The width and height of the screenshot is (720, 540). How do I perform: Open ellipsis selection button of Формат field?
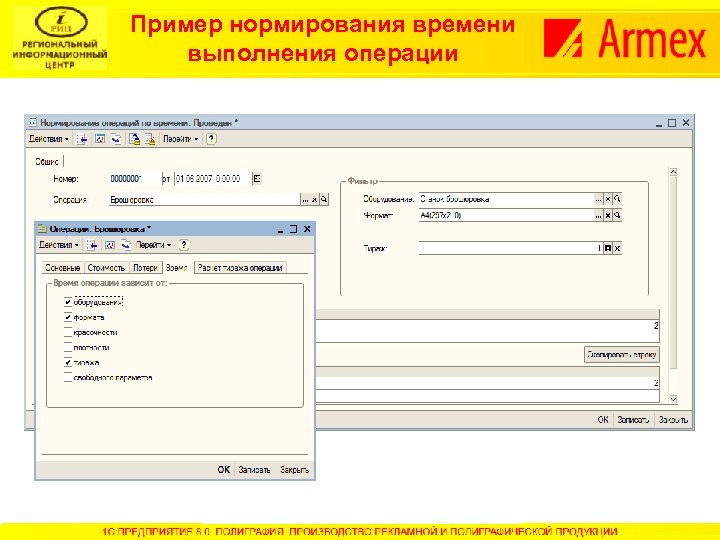pos(598,215)
